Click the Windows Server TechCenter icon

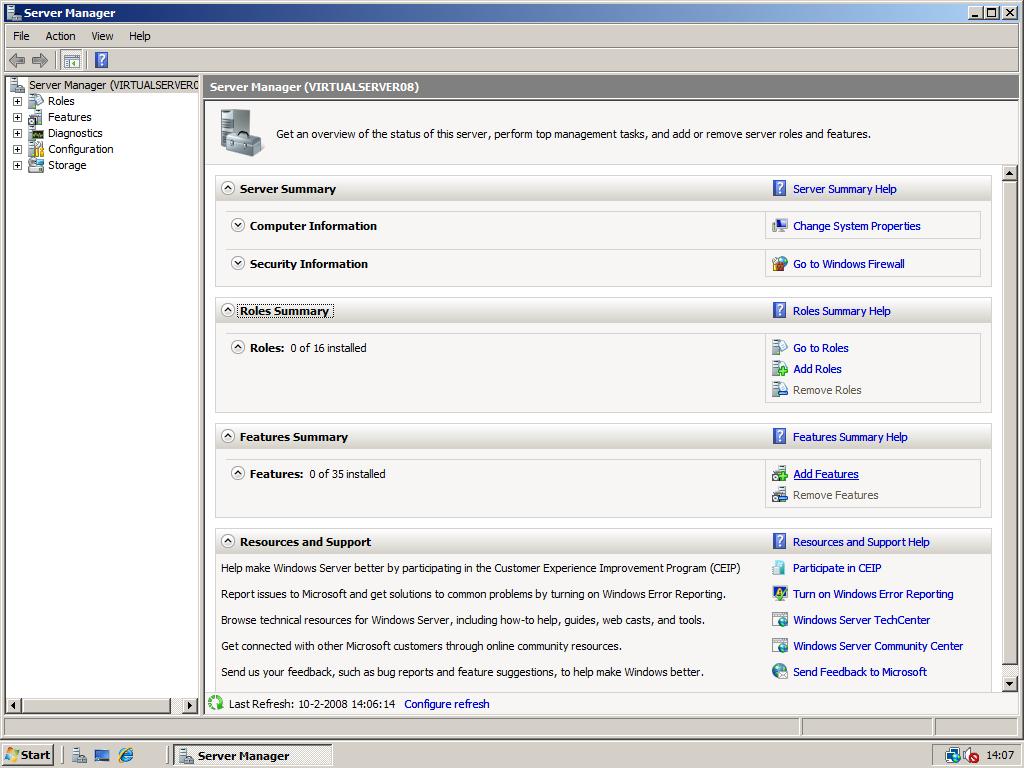tap(779, 620)
